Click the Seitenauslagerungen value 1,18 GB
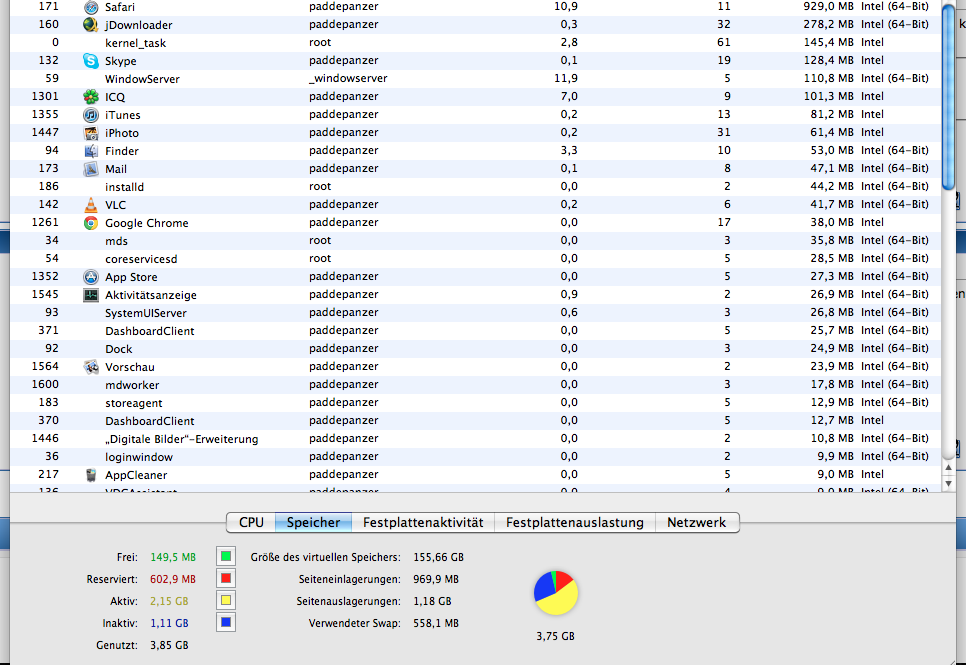 (432, 601)
